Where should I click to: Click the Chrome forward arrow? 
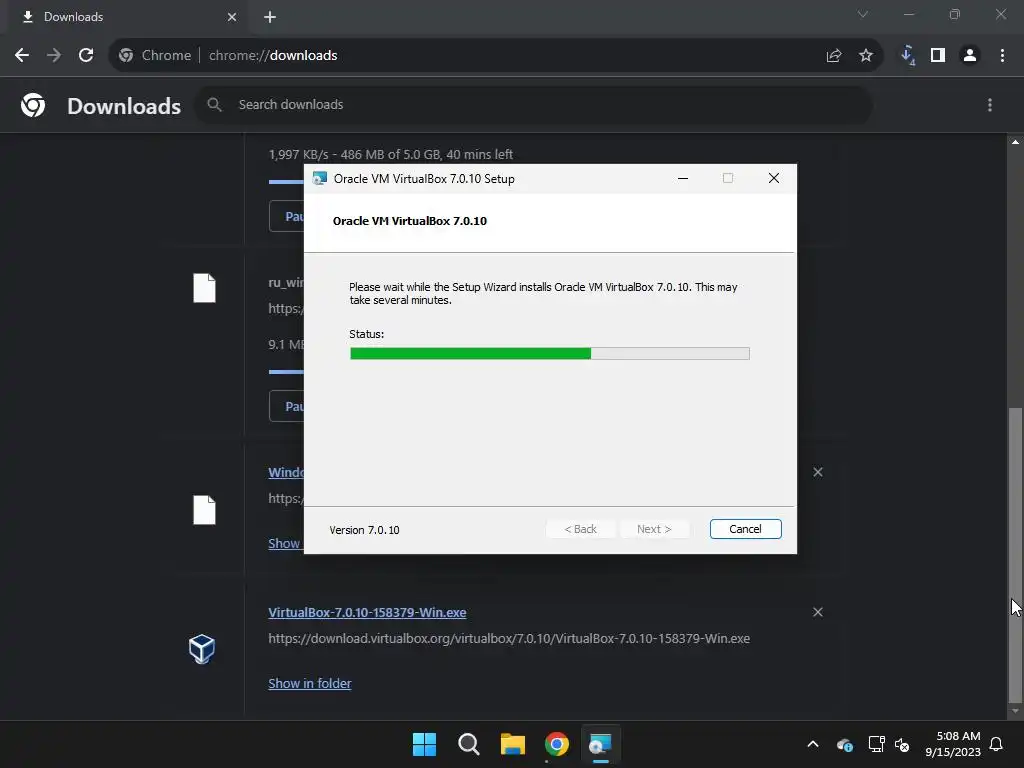(54, 56)
